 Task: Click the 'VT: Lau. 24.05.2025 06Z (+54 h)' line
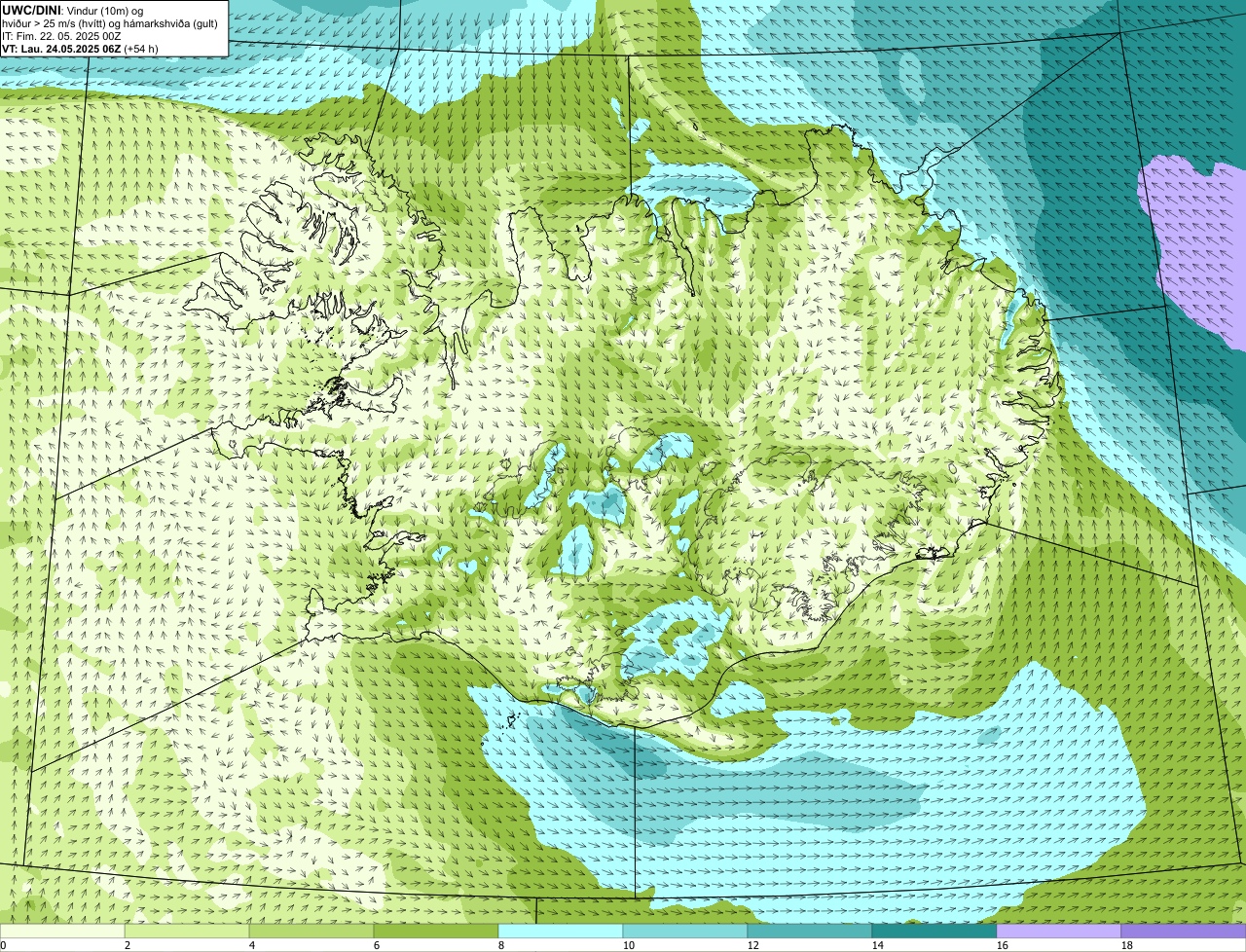pos(80,48)
